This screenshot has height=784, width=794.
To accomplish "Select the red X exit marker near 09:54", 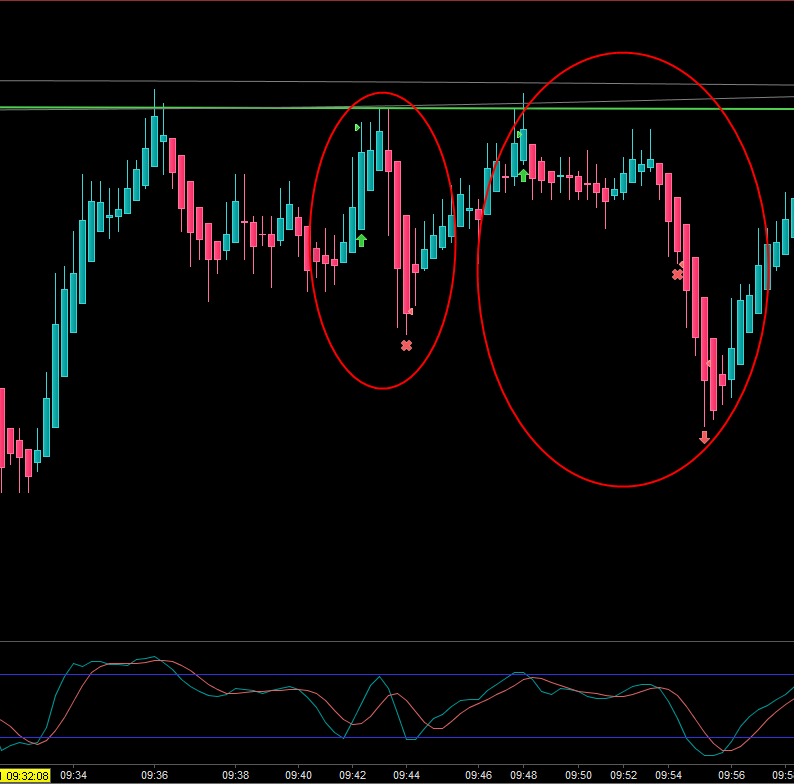I will [677, 275].
